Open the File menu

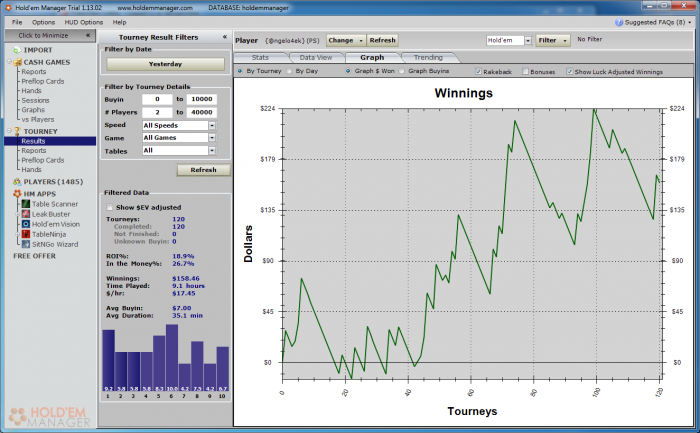pyautogui.click(x=17, y=22)
